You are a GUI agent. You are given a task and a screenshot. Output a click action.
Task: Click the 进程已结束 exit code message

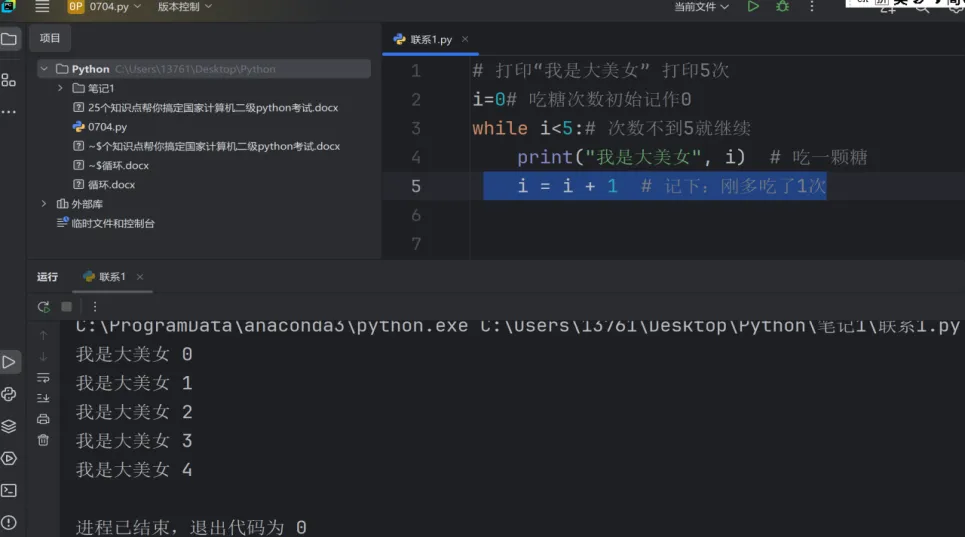(x=191, y=528)
